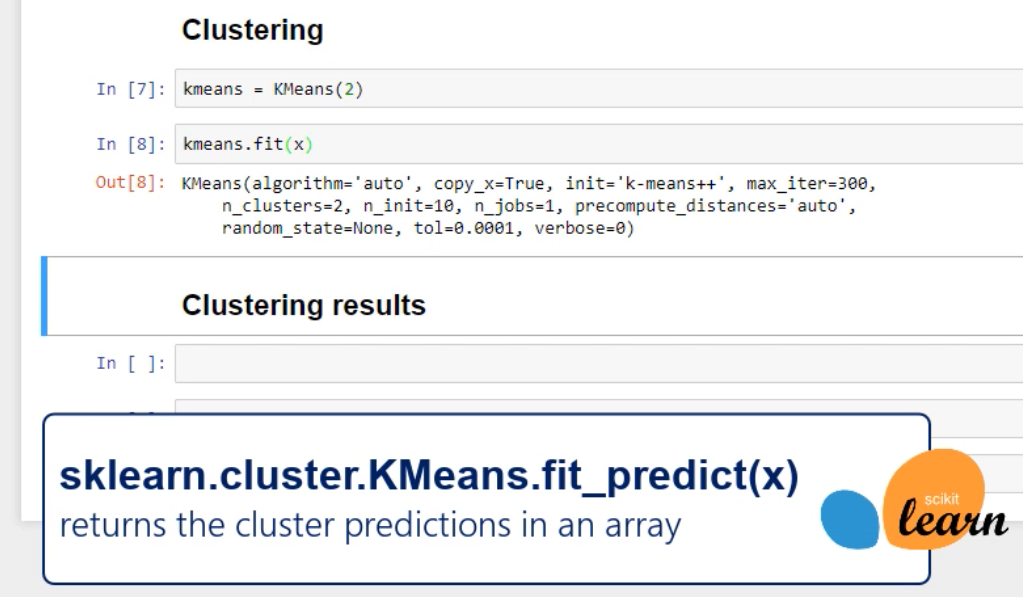The height and width of the screenshot is (597, 1023).
Task: Click the n_clusters=2 output line
Action: [x=540, y=206]
